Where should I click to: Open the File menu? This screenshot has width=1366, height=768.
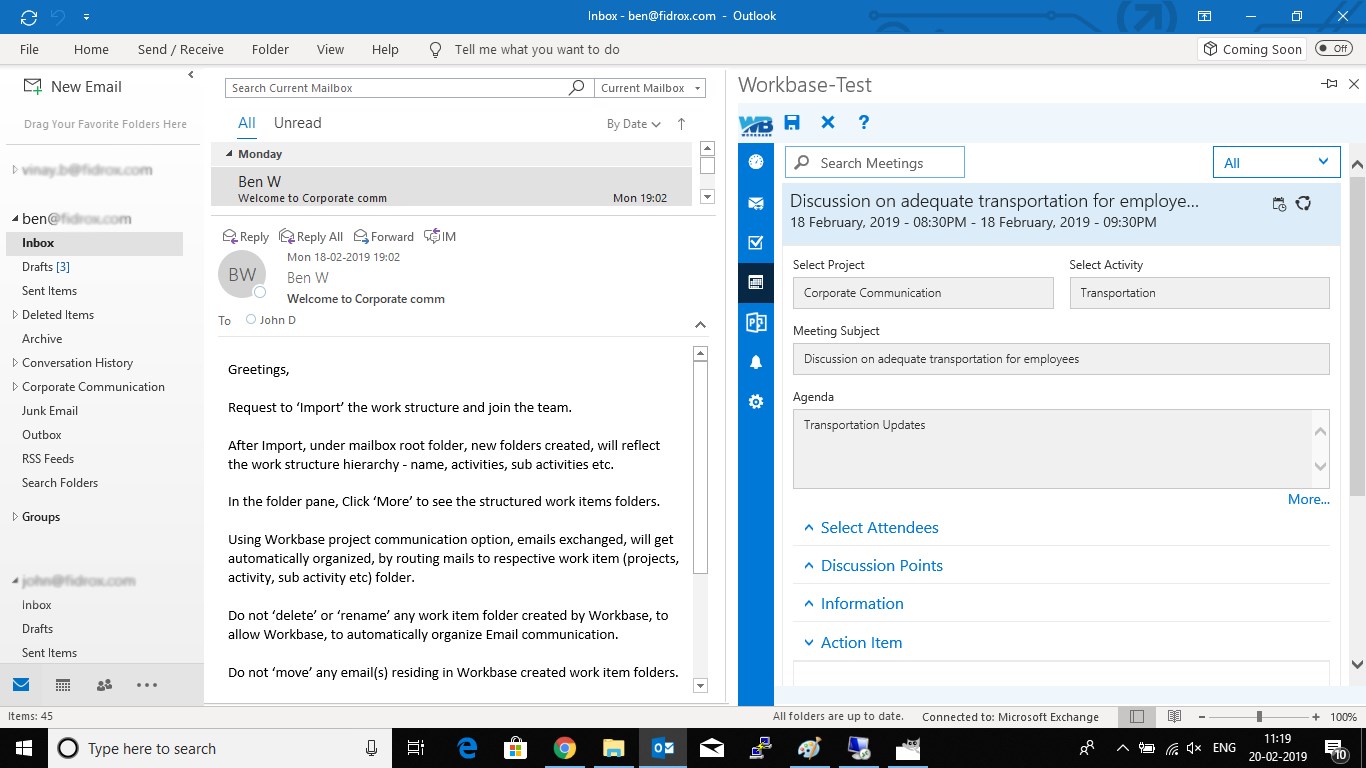point(29,49)
